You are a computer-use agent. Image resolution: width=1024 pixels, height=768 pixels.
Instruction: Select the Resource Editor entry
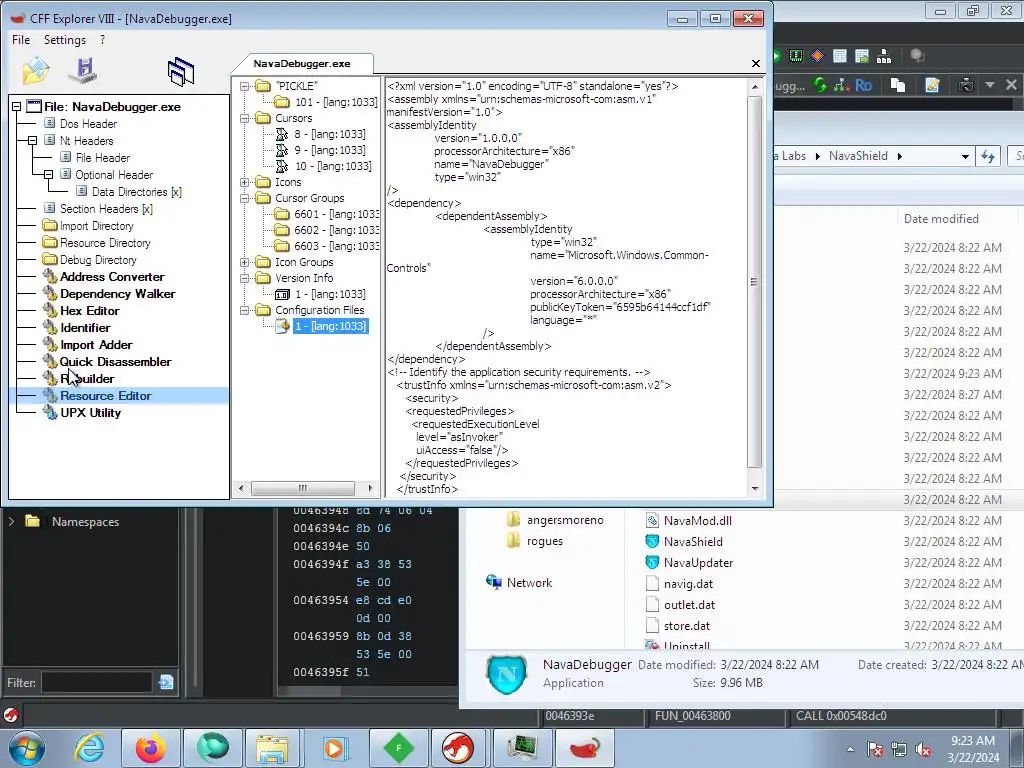coord(105,396)
